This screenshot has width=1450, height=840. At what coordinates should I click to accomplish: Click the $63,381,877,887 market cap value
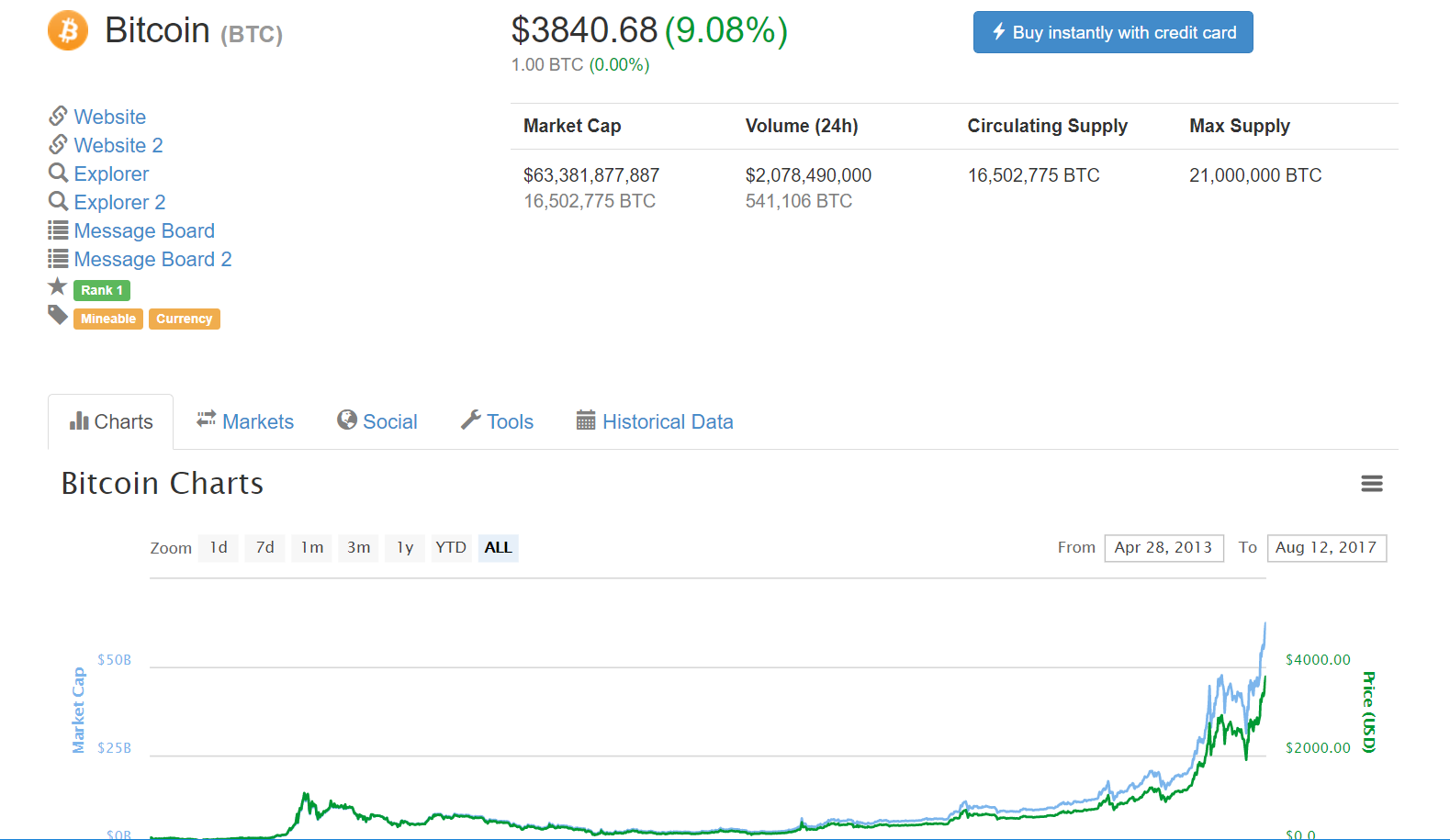click(x=591, y=175)
